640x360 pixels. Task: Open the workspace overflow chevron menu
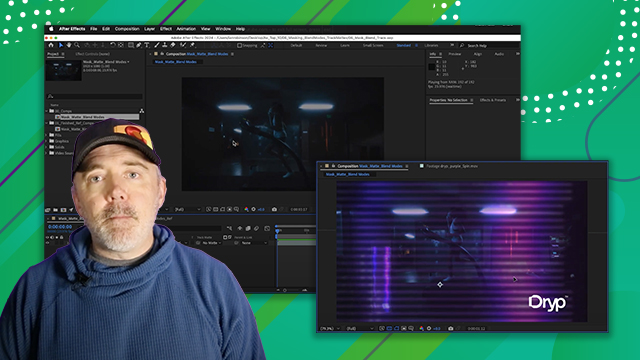click(452, 45)
